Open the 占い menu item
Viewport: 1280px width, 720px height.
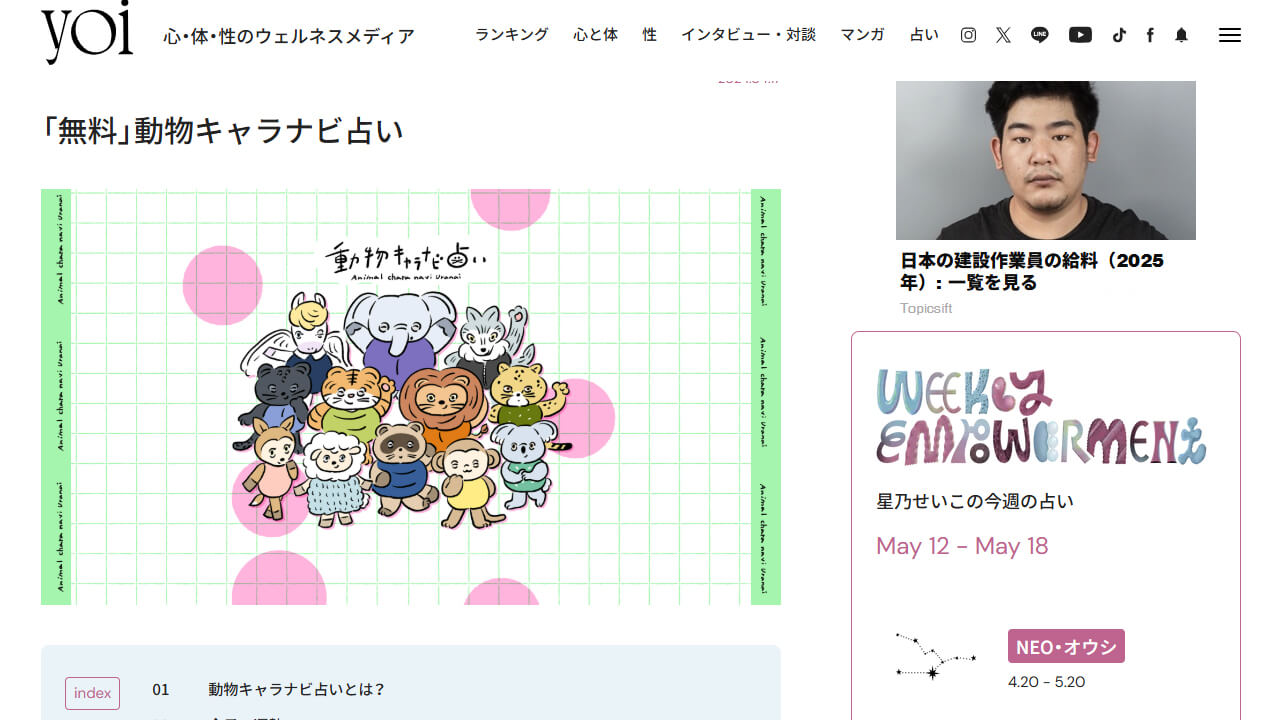coord(924,34)
